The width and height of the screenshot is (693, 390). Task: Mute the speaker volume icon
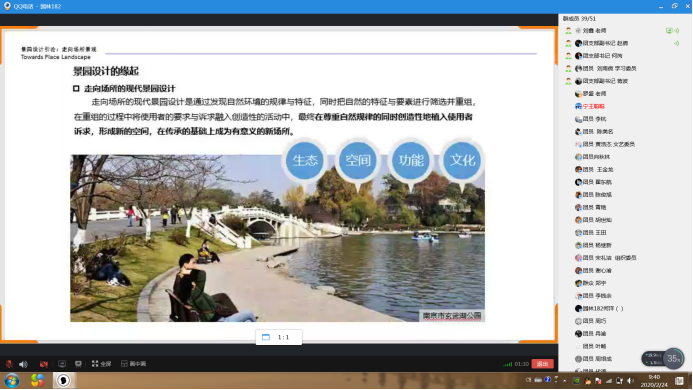tap(23, 364)
